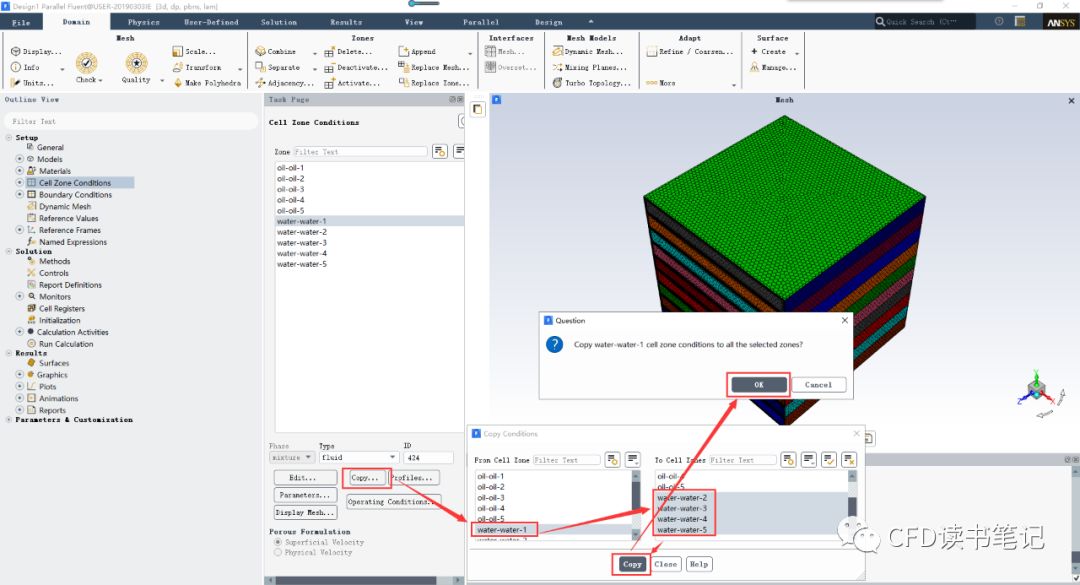Confirm the Question dialog with OK
The width and height of the screenshot is (1080, 585).
pyautogui.click(x=758, y=385)
